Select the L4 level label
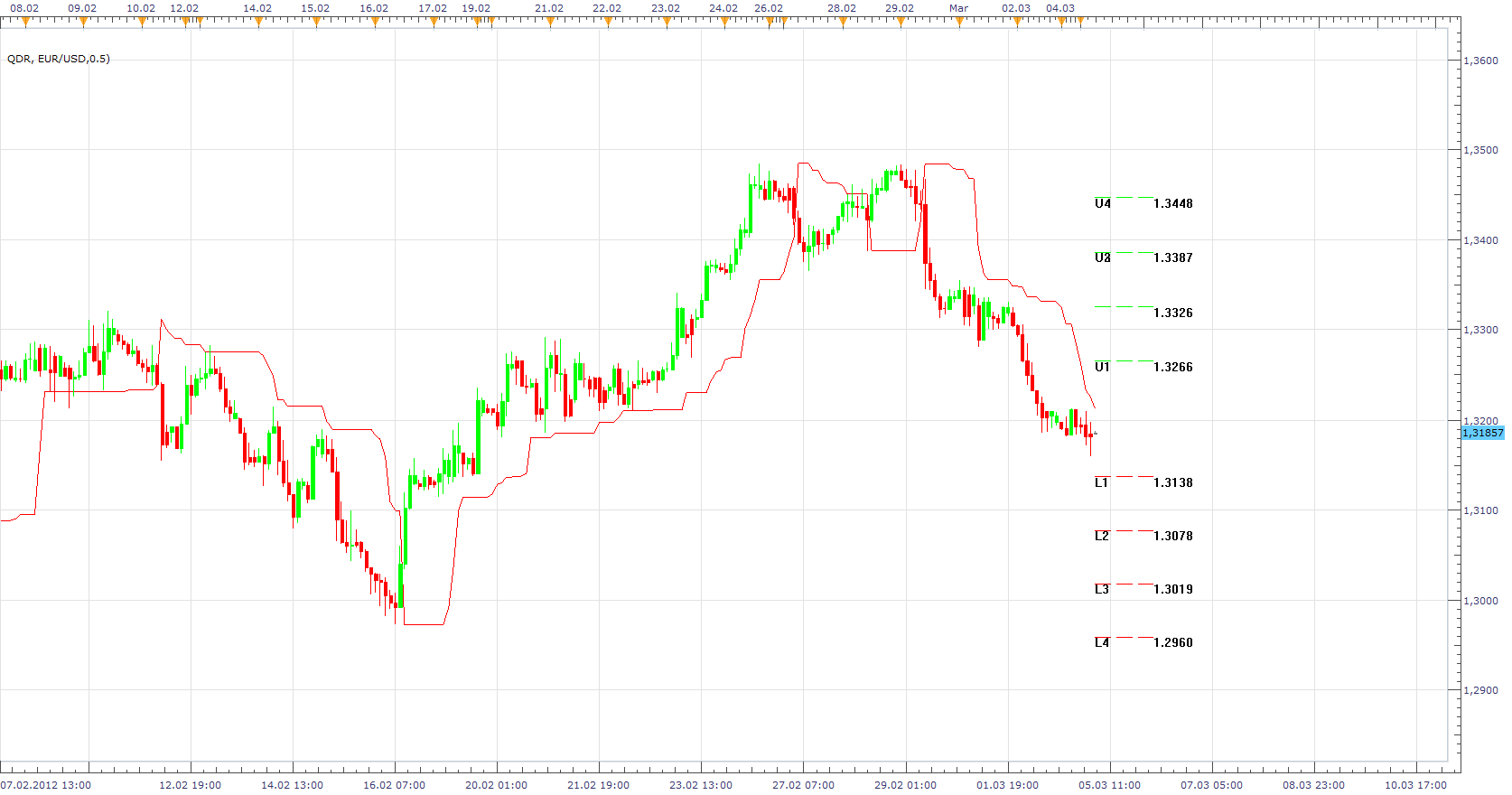Image resolution: width=1512 pixels, height=795 pixels. tap(1102, 643)
